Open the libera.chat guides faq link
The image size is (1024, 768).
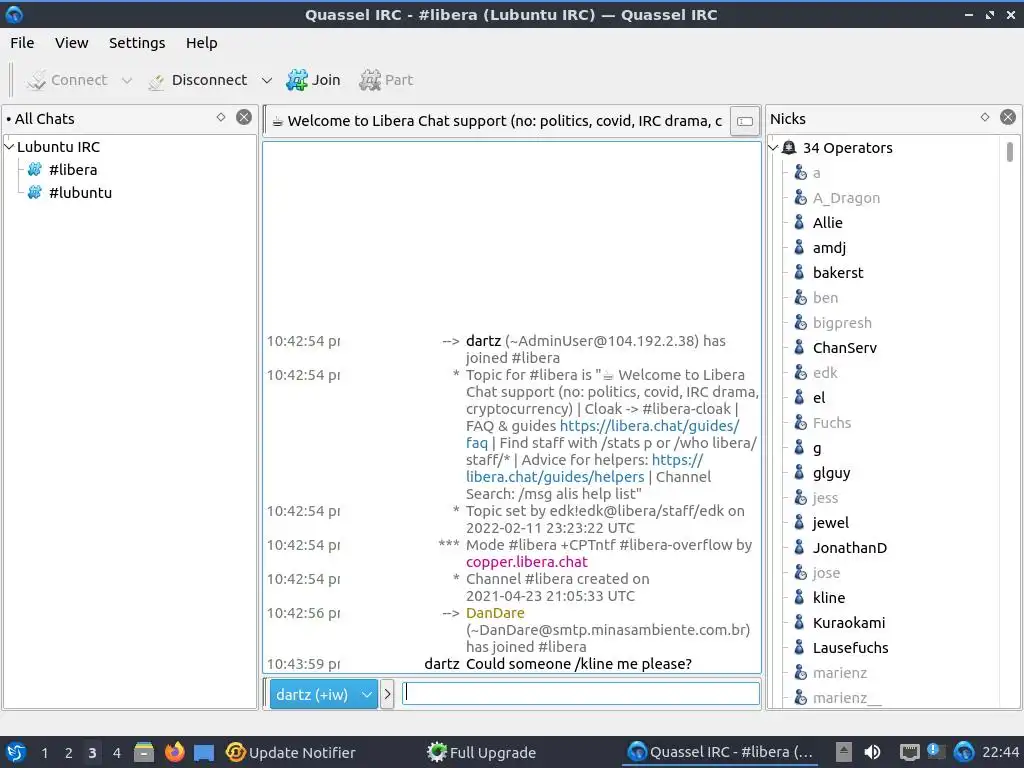pyautogui.click(x=649, y=426)
